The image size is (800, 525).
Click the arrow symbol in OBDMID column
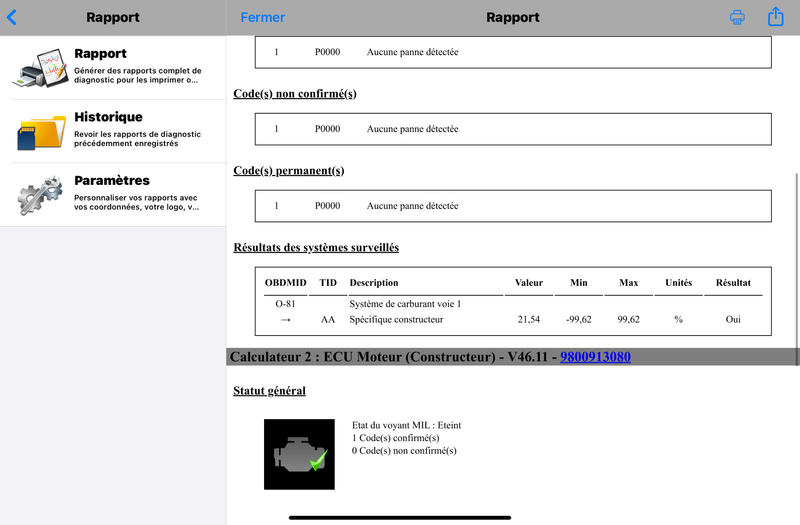pos(286,320)
